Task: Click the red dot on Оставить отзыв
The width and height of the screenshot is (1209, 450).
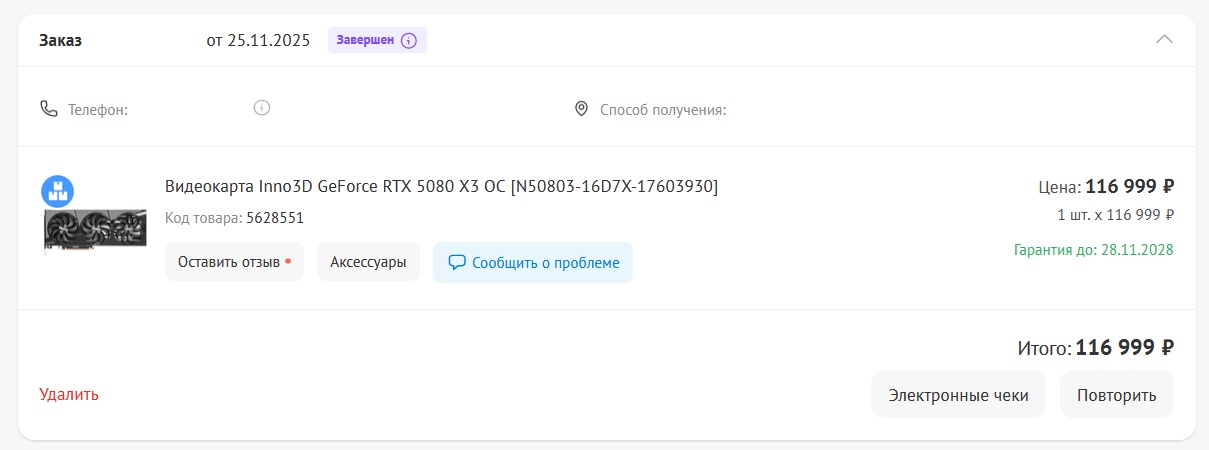Action: tap(288, 262)
